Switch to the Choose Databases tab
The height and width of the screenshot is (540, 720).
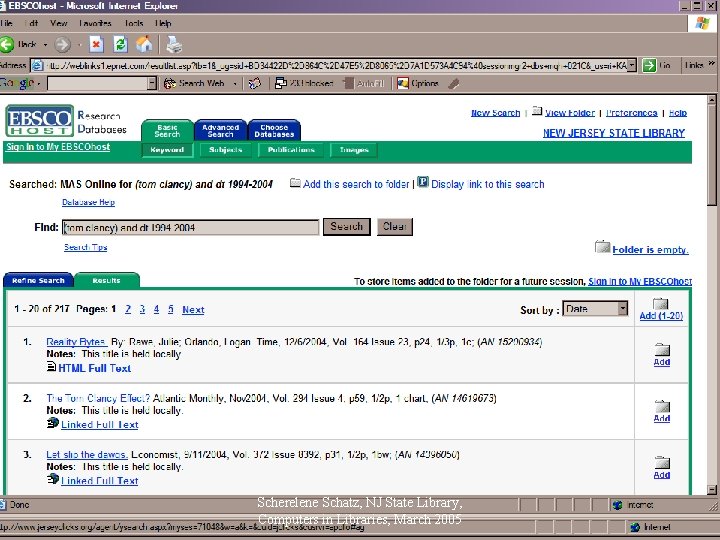274,130
